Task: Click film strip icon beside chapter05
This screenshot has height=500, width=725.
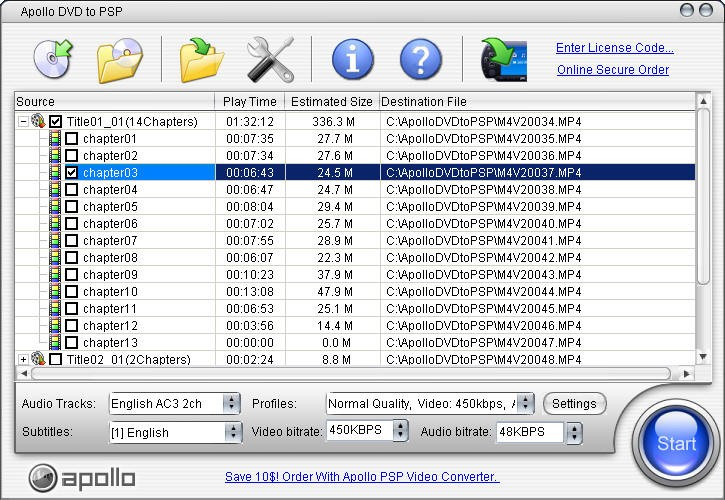Action: (55, 206)
